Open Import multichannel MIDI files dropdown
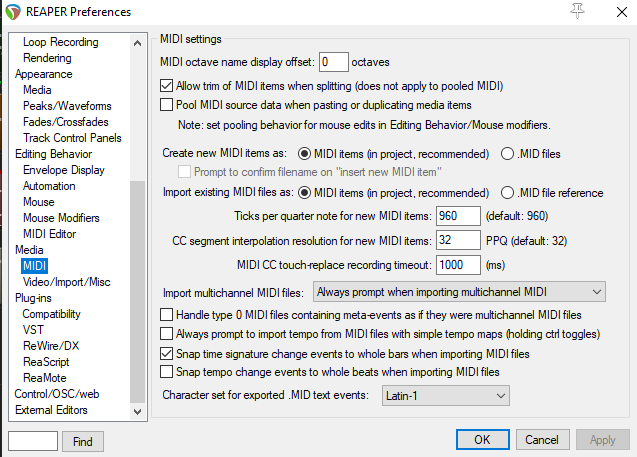 coord(459,292)
